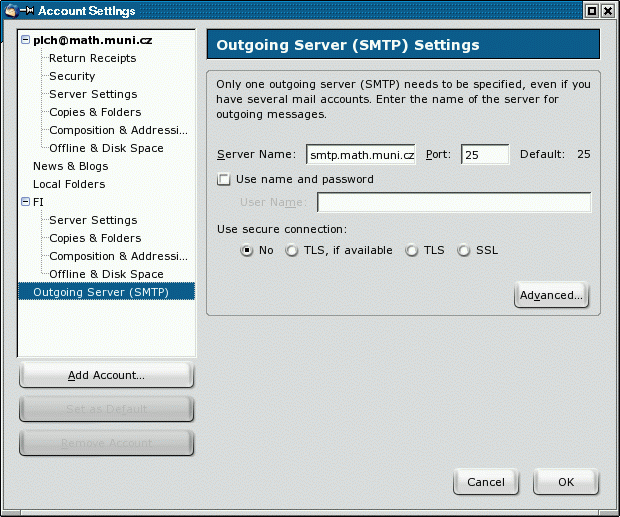Confirm settings with OK
The height and width of the screenshot is (517, 620).
point(566,482)
